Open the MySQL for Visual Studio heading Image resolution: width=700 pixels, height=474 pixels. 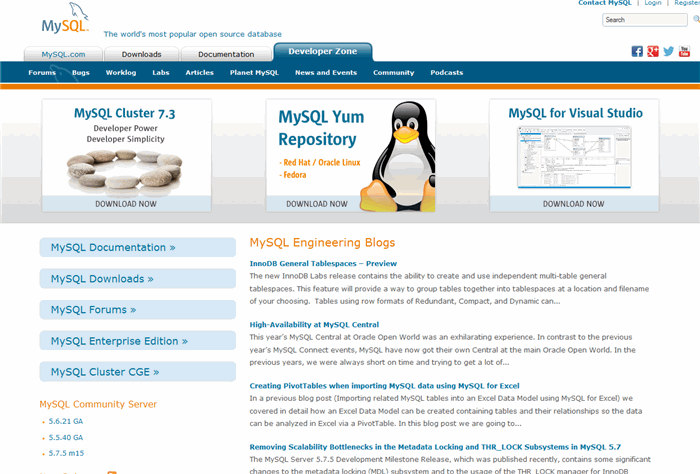pos(575,113)
